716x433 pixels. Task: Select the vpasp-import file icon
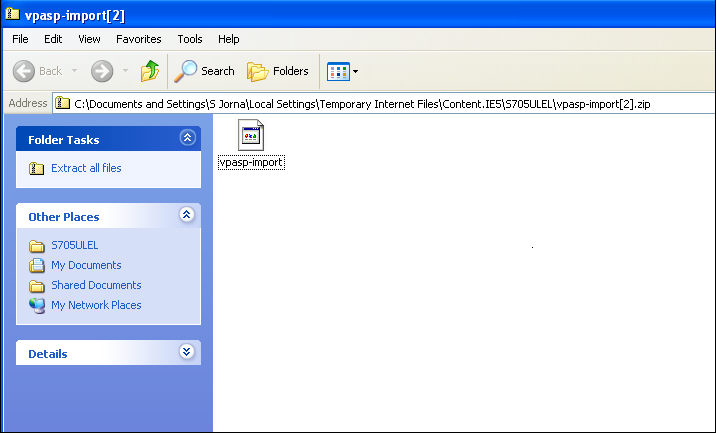tap(251, 135)
